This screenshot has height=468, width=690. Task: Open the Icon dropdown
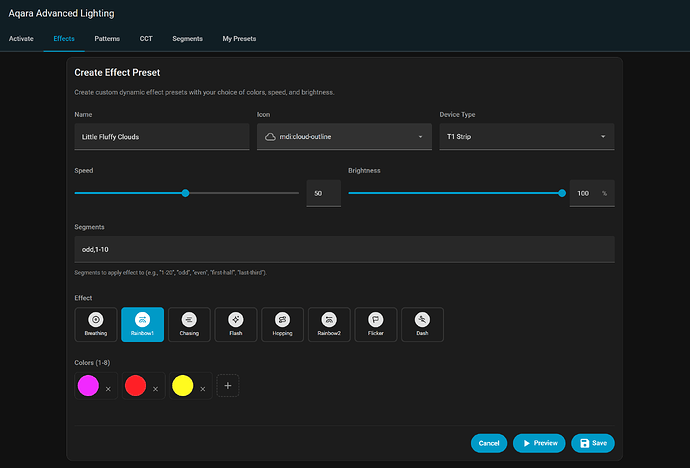coord(344,136)
